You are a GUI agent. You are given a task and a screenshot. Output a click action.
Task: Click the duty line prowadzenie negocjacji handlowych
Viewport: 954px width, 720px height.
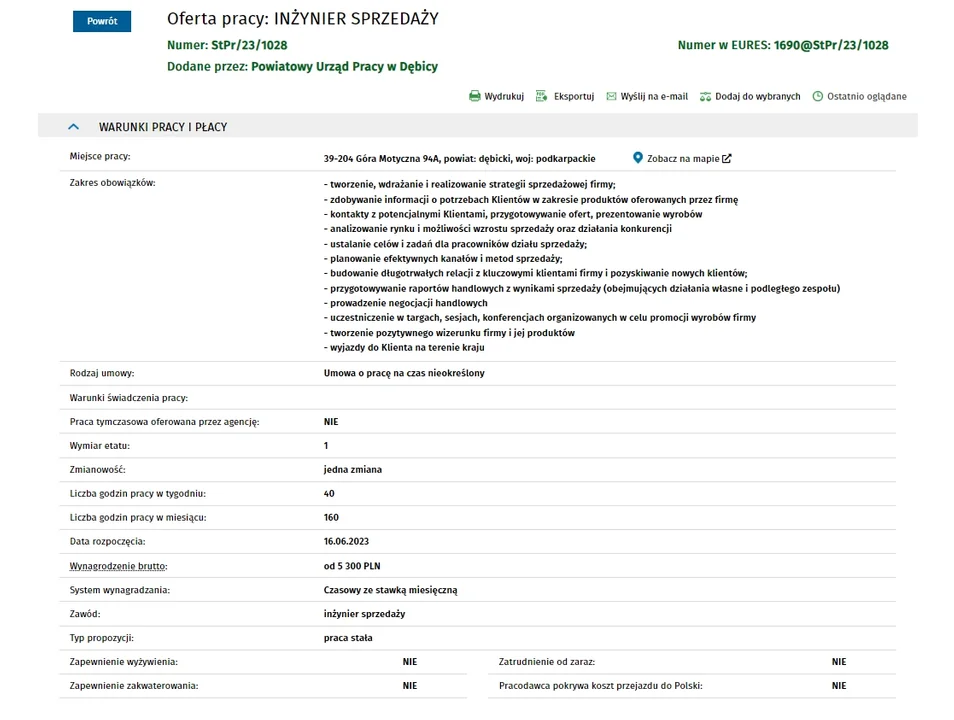(406, 303)
